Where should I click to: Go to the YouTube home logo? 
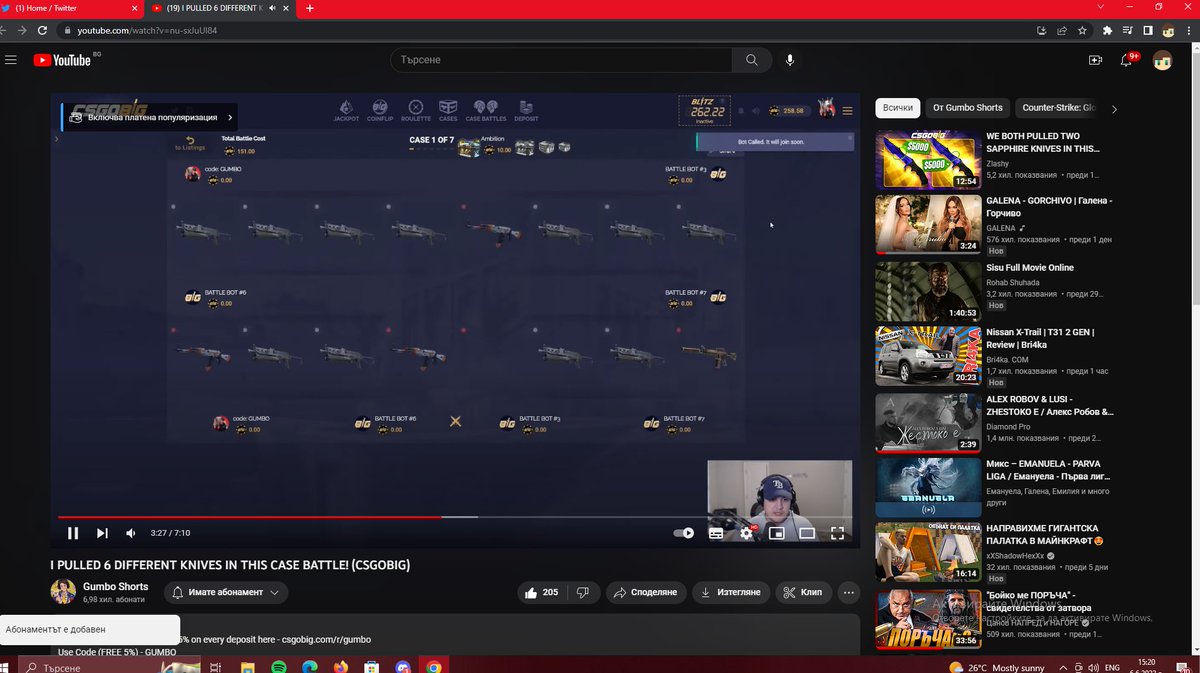click(62, 60)
